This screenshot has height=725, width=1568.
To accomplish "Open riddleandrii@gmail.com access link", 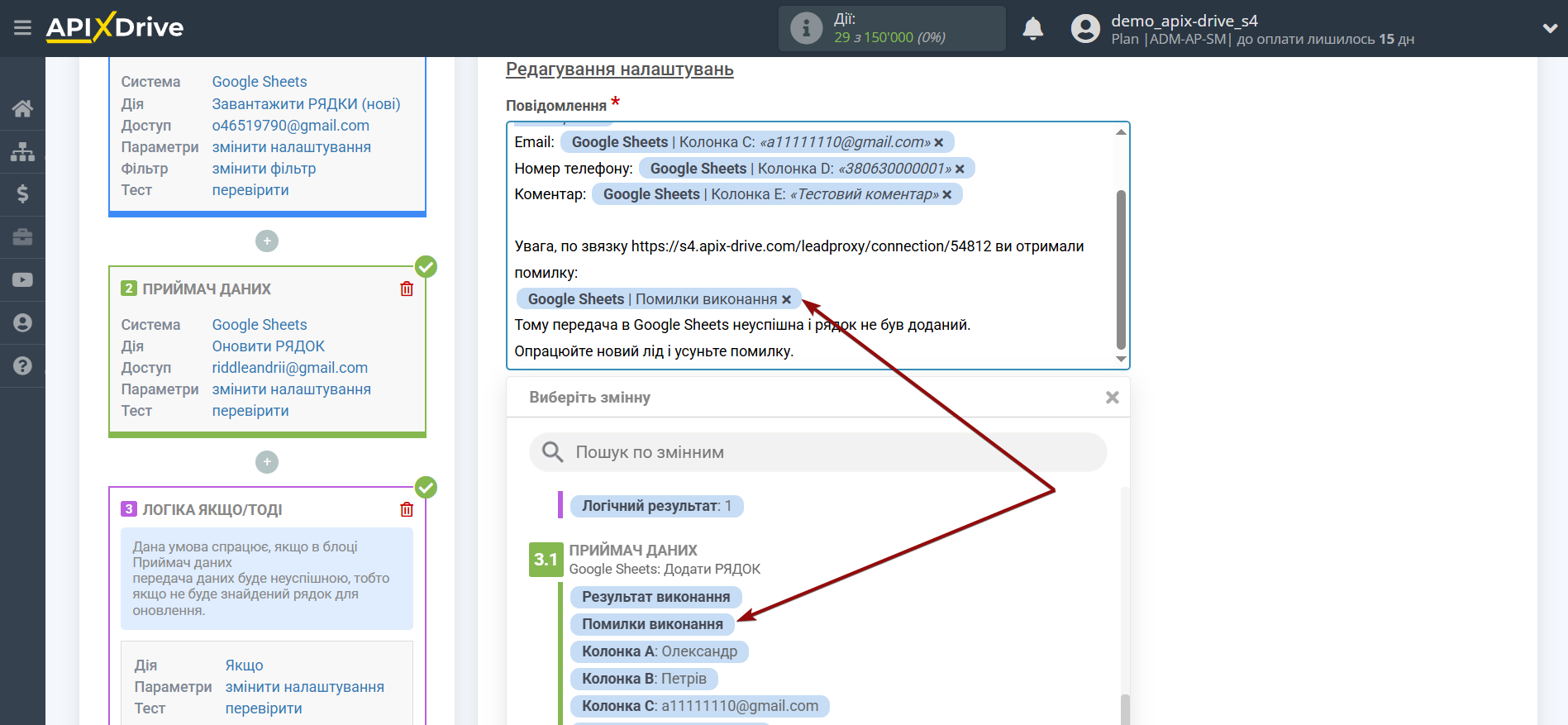I will (289, 368).
